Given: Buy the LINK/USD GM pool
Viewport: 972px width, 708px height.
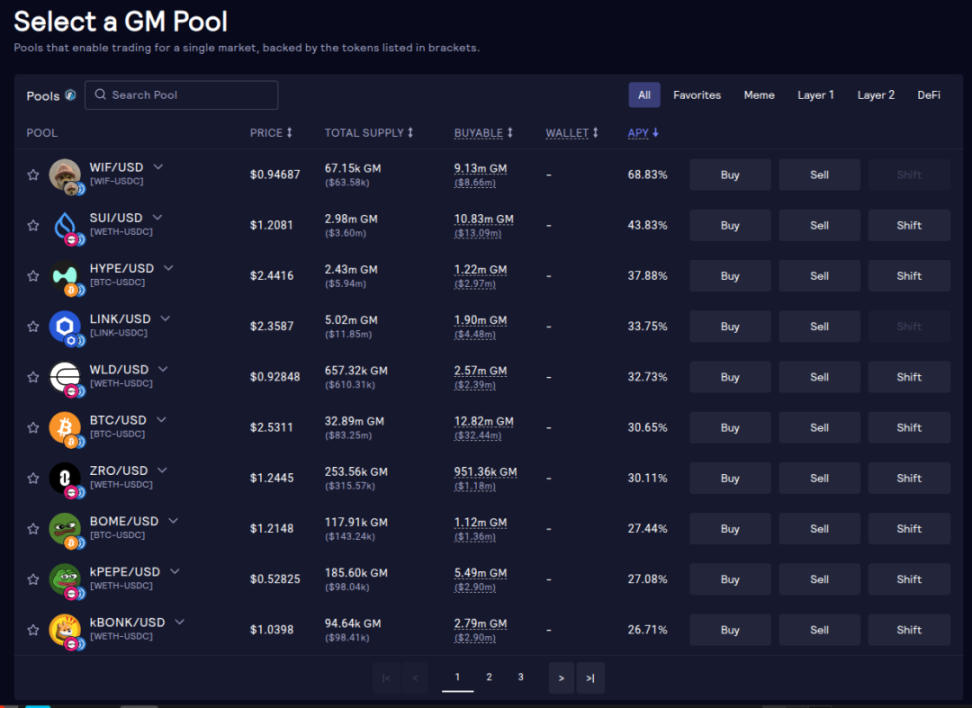Looking at the screenshot, I should pyautogui.click(x=730, y=327).
